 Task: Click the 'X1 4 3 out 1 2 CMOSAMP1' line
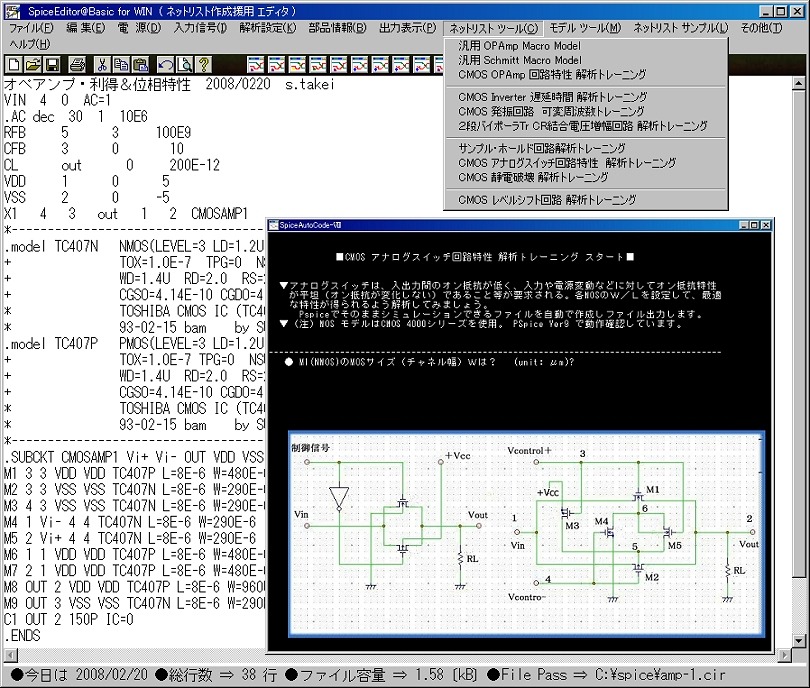tap(126, 214)
